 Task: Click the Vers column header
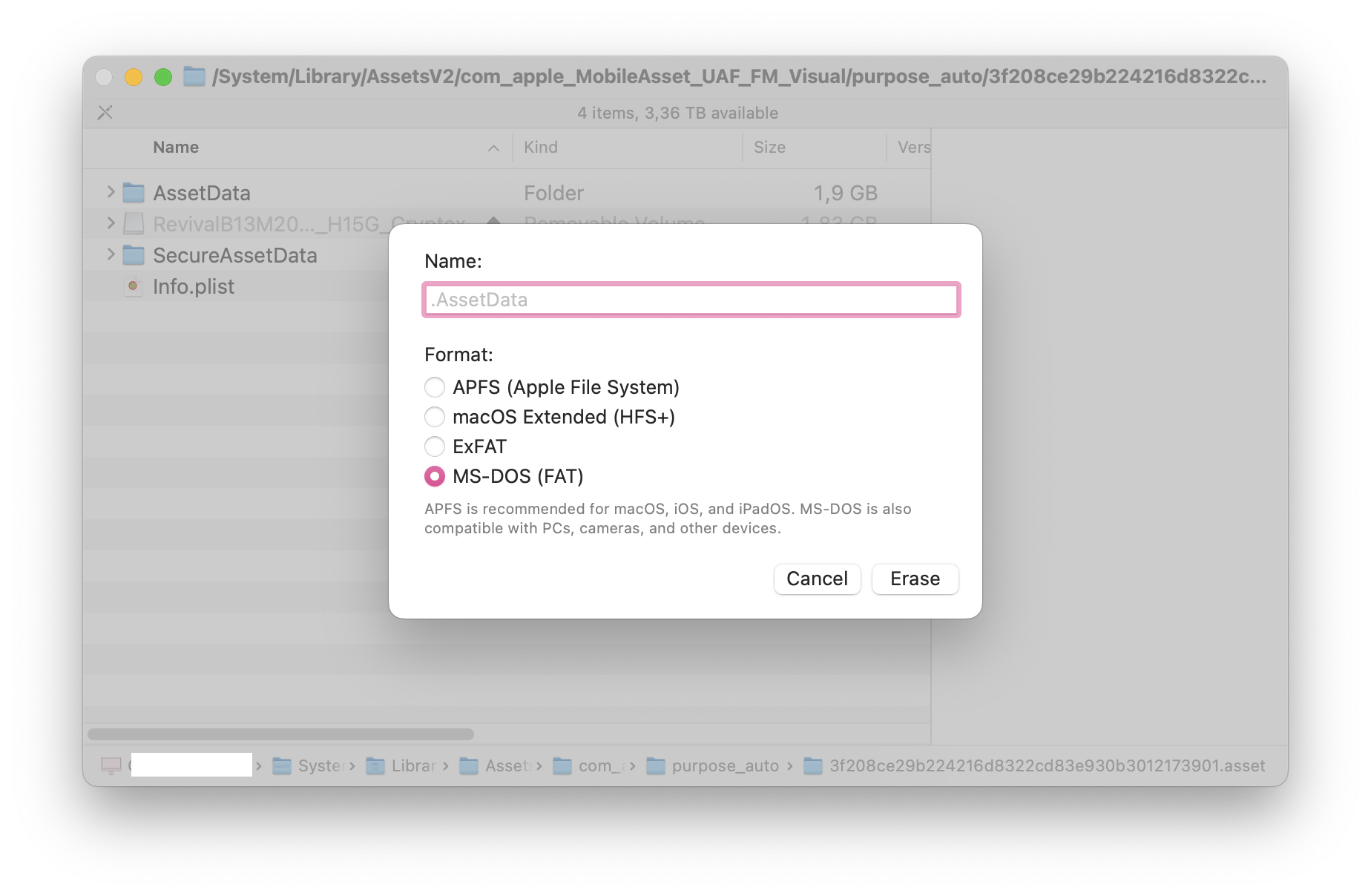913,147
